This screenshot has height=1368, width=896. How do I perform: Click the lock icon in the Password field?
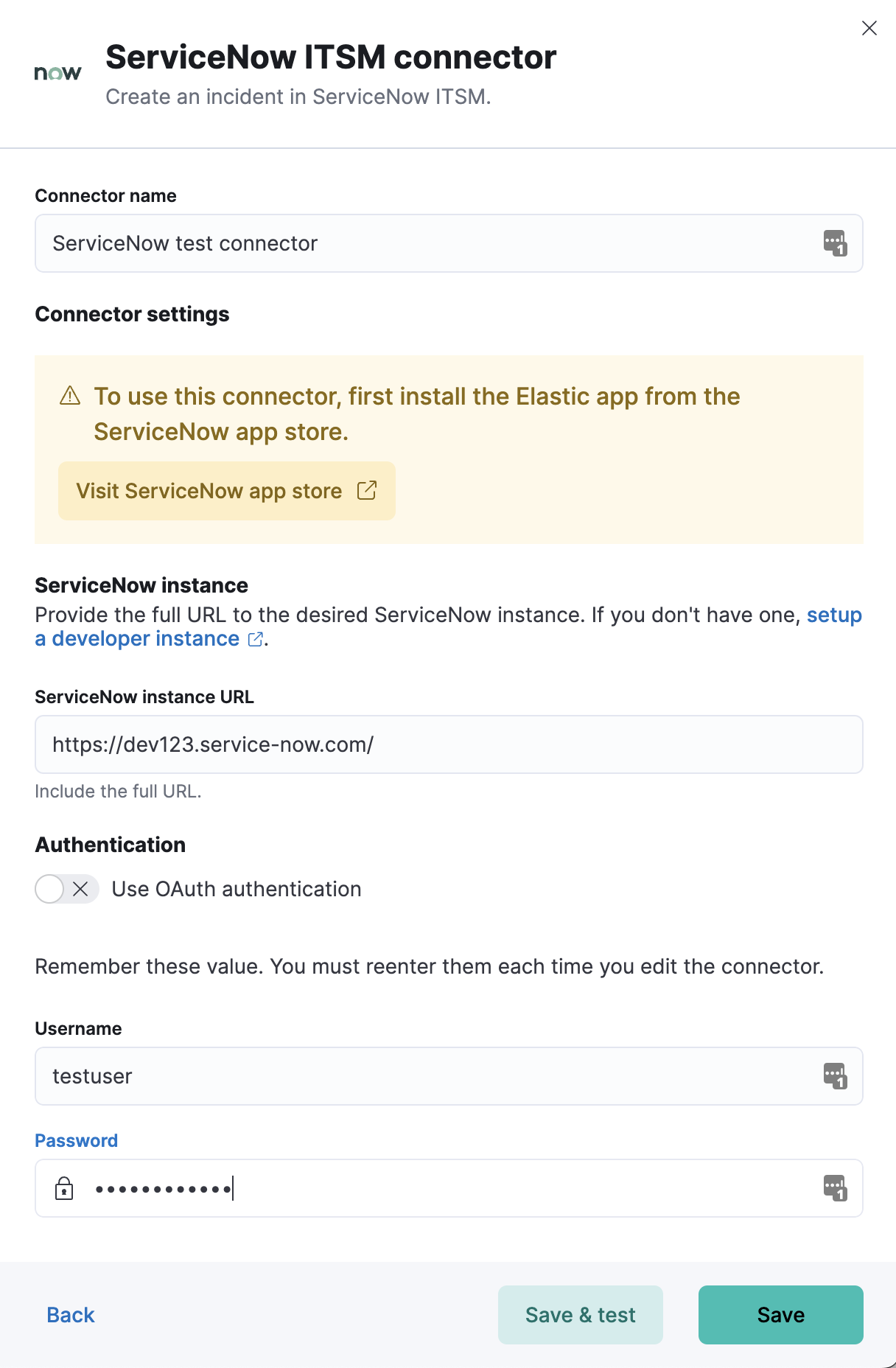click(65, 1188)
